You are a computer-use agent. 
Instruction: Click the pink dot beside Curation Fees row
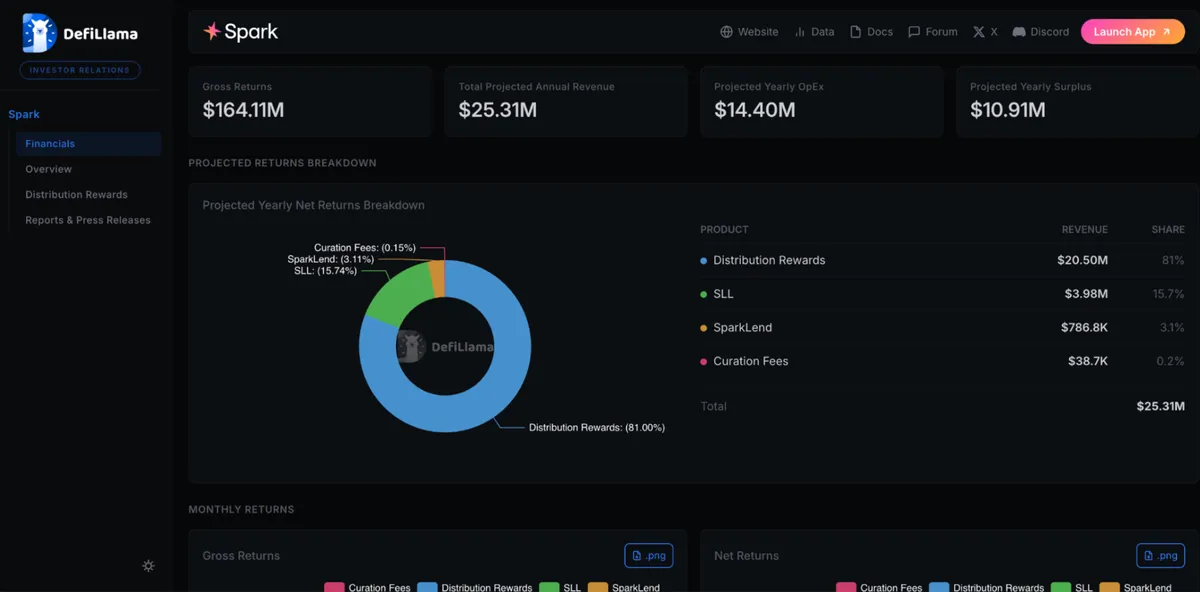click(x=704, y=361)
